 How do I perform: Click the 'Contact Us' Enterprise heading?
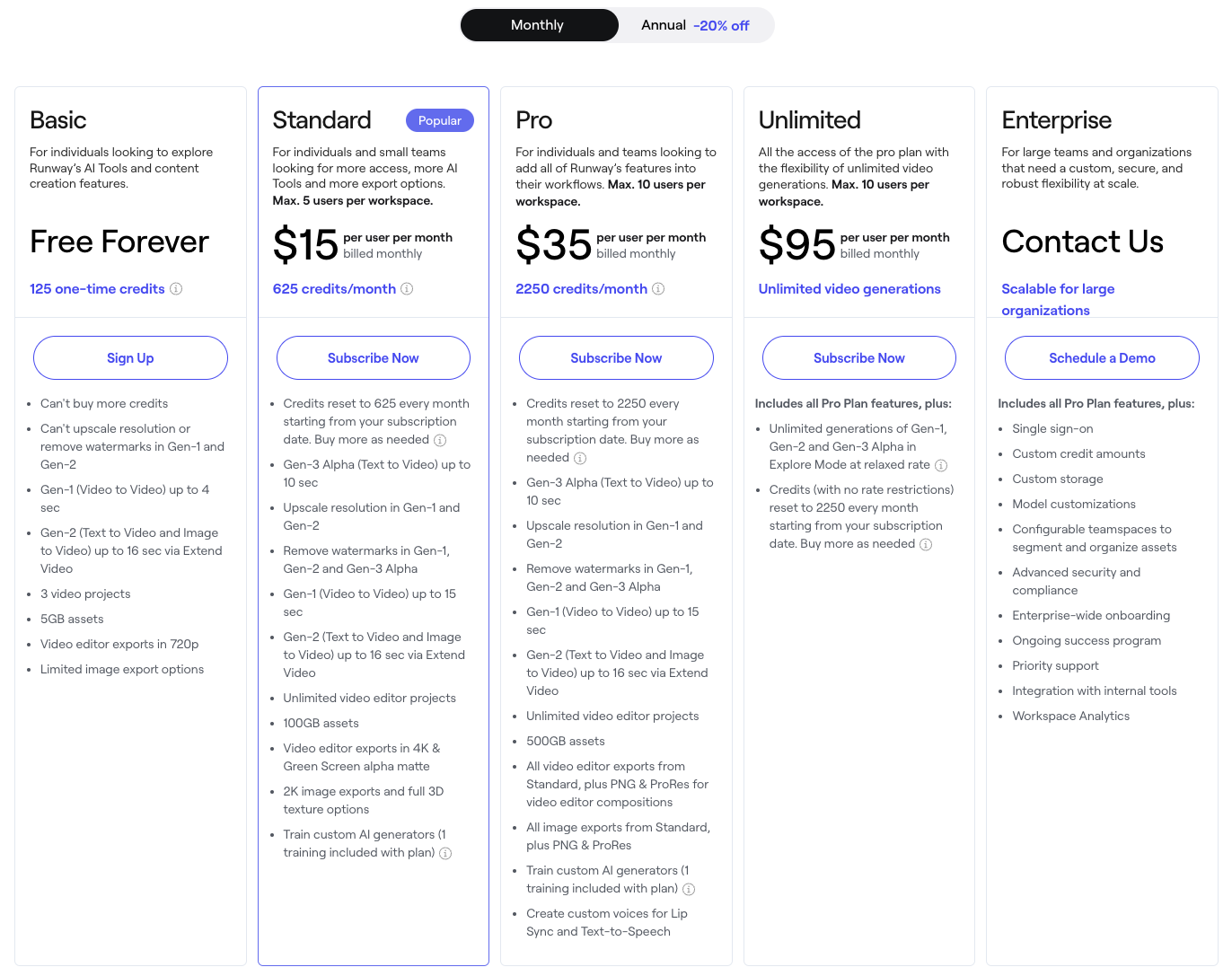pos(1082,242)
